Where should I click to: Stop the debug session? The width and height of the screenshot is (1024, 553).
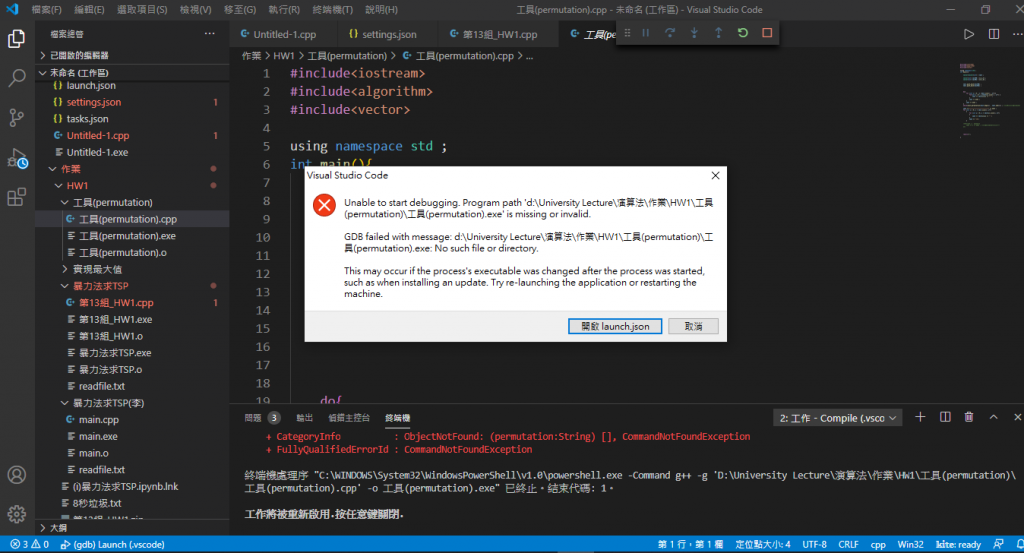[767, 33]
